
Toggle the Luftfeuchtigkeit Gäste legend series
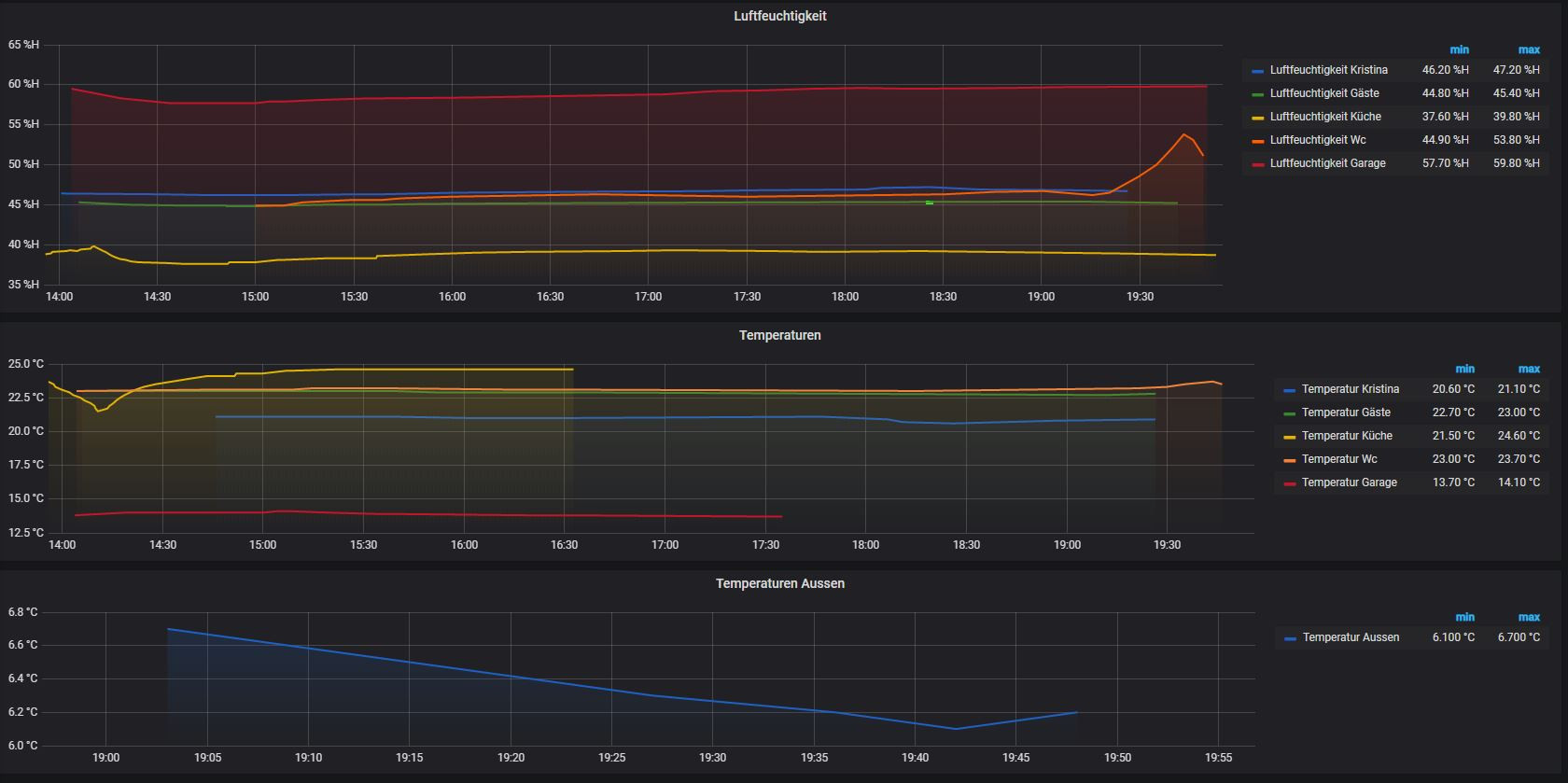pos(1324,93)
